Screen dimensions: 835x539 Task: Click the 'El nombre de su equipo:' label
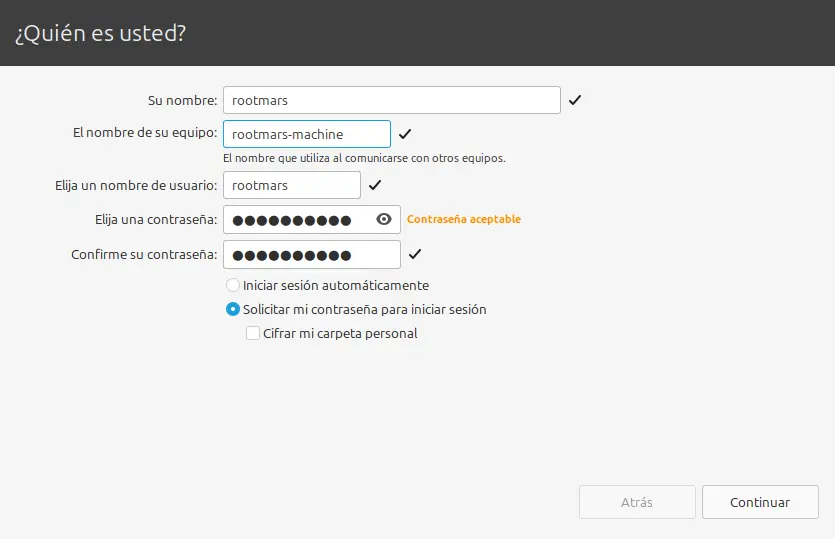click(144, 134)
